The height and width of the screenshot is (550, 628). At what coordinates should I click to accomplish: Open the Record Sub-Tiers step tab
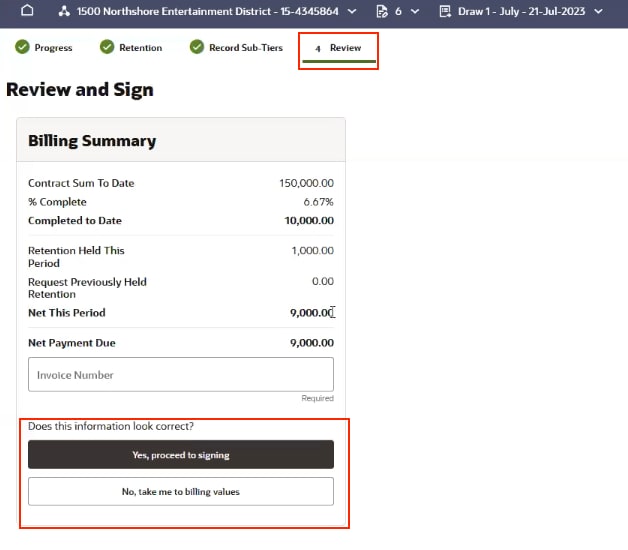click(245, 48)
